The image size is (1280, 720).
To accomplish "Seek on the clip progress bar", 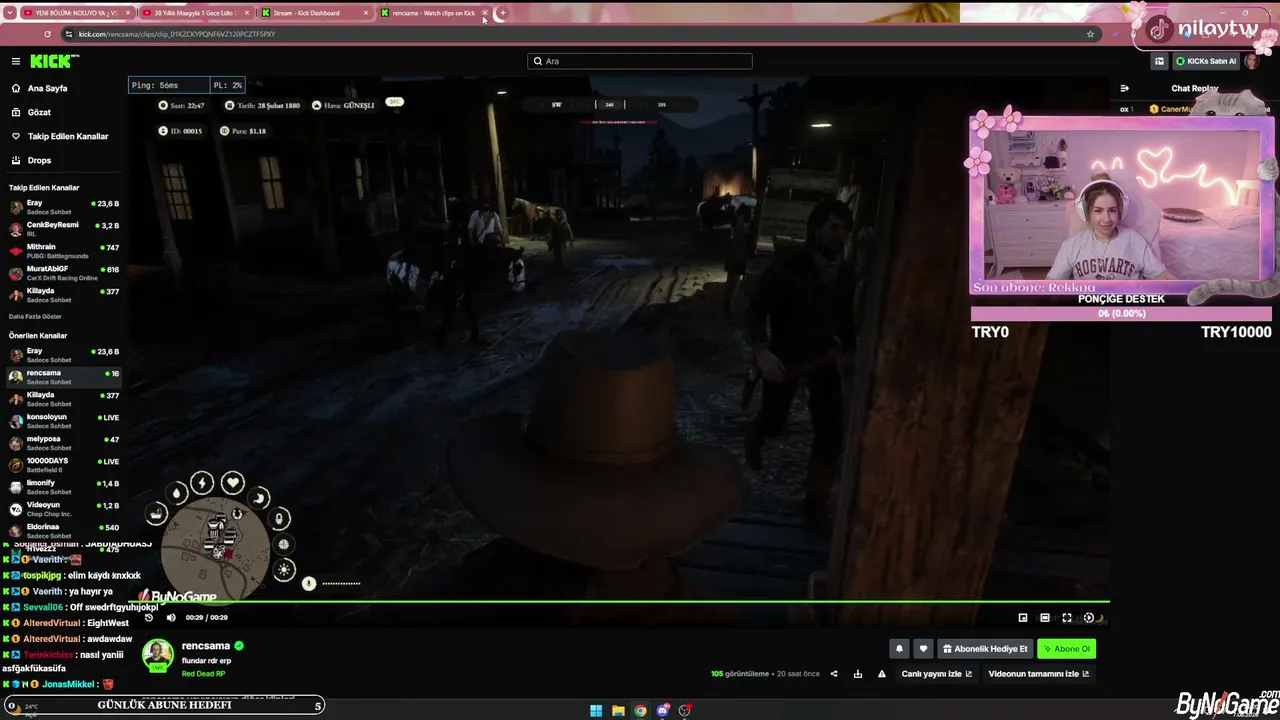I will click(x=619, y=602).
